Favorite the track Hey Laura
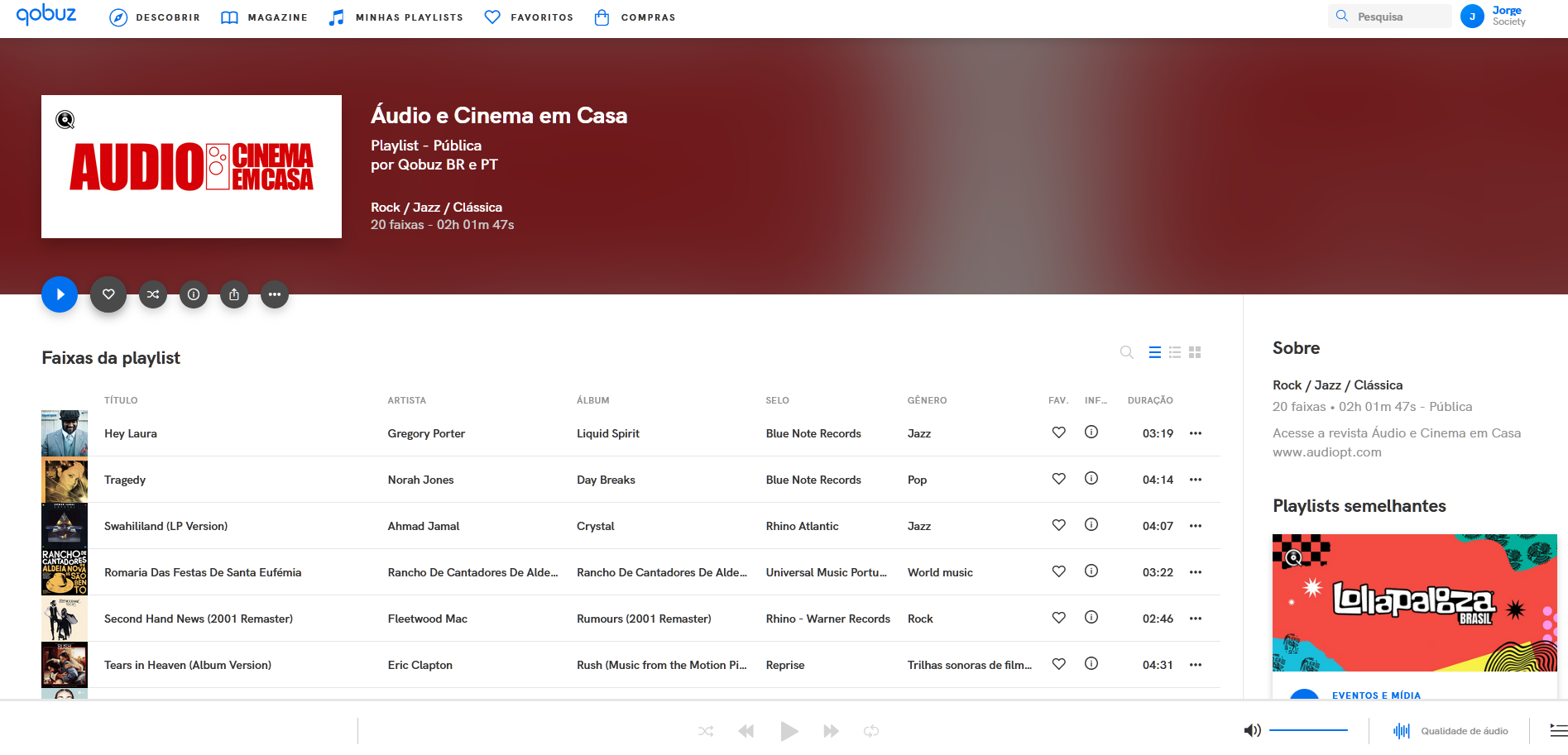The image size is (1568, 755). click(x=1058, y=432)
